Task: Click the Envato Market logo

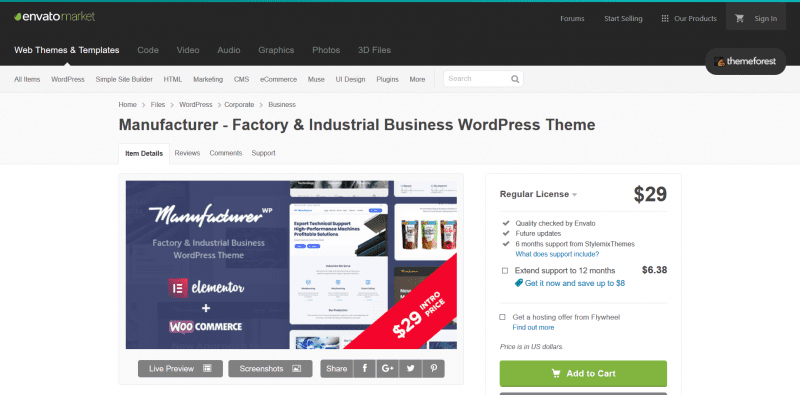Action: pyautogui.click(x=55, y=16)
